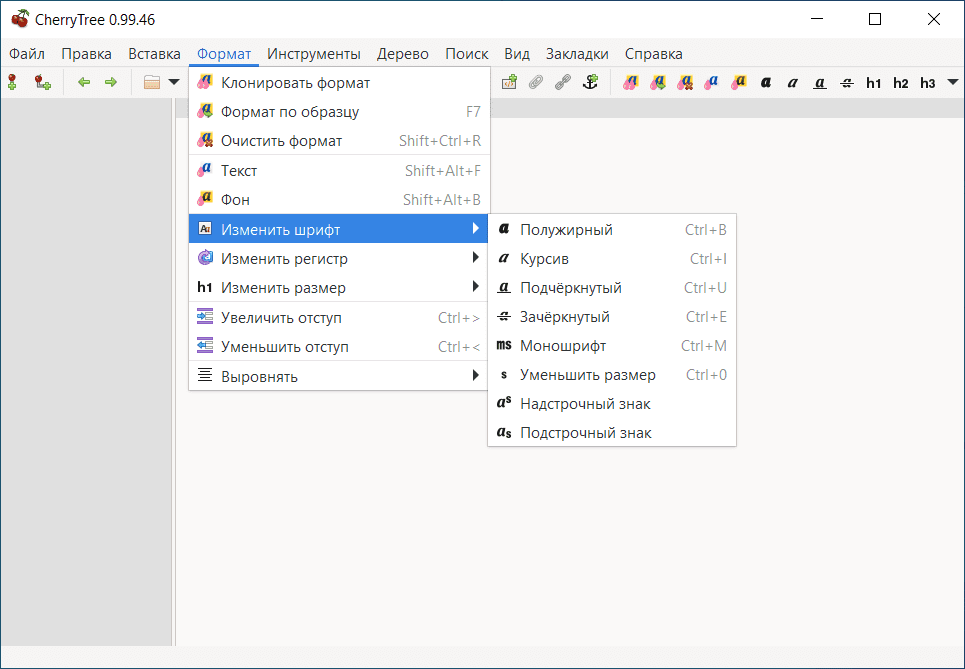The image size is (965, 669).
Task: Click the add subnode toolbar icon
Action: [42, 82]
